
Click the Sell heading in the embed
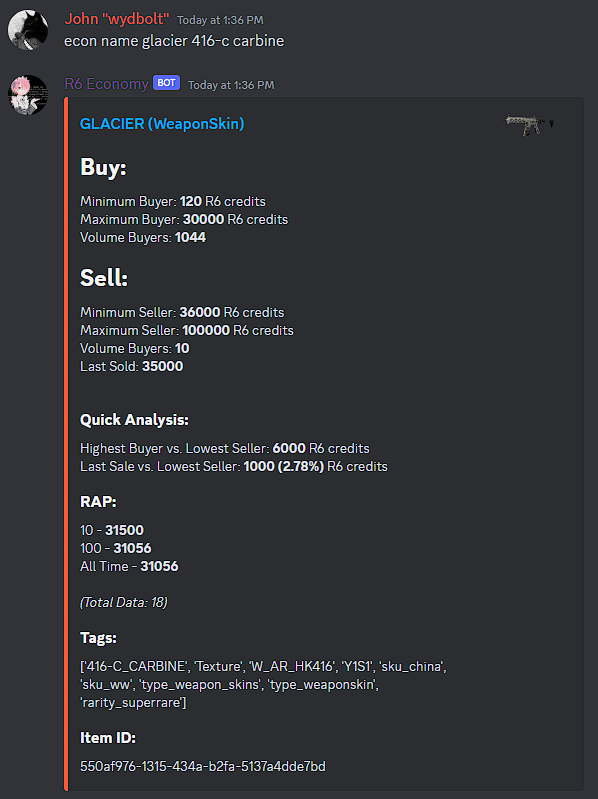click(104, 278)
